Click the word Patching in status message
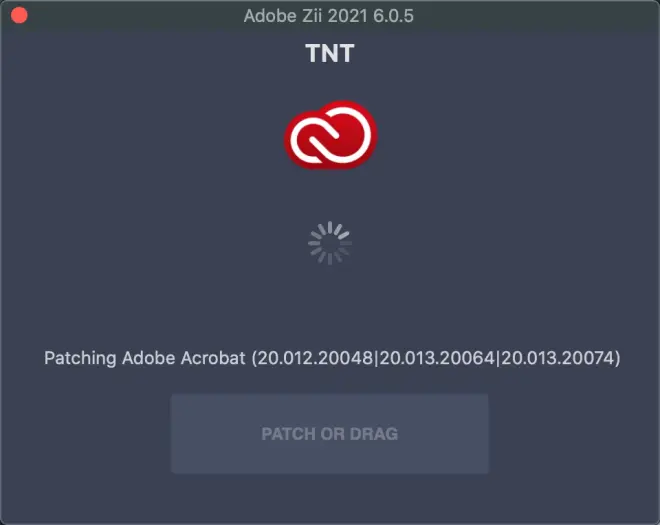 pos(80,359)
